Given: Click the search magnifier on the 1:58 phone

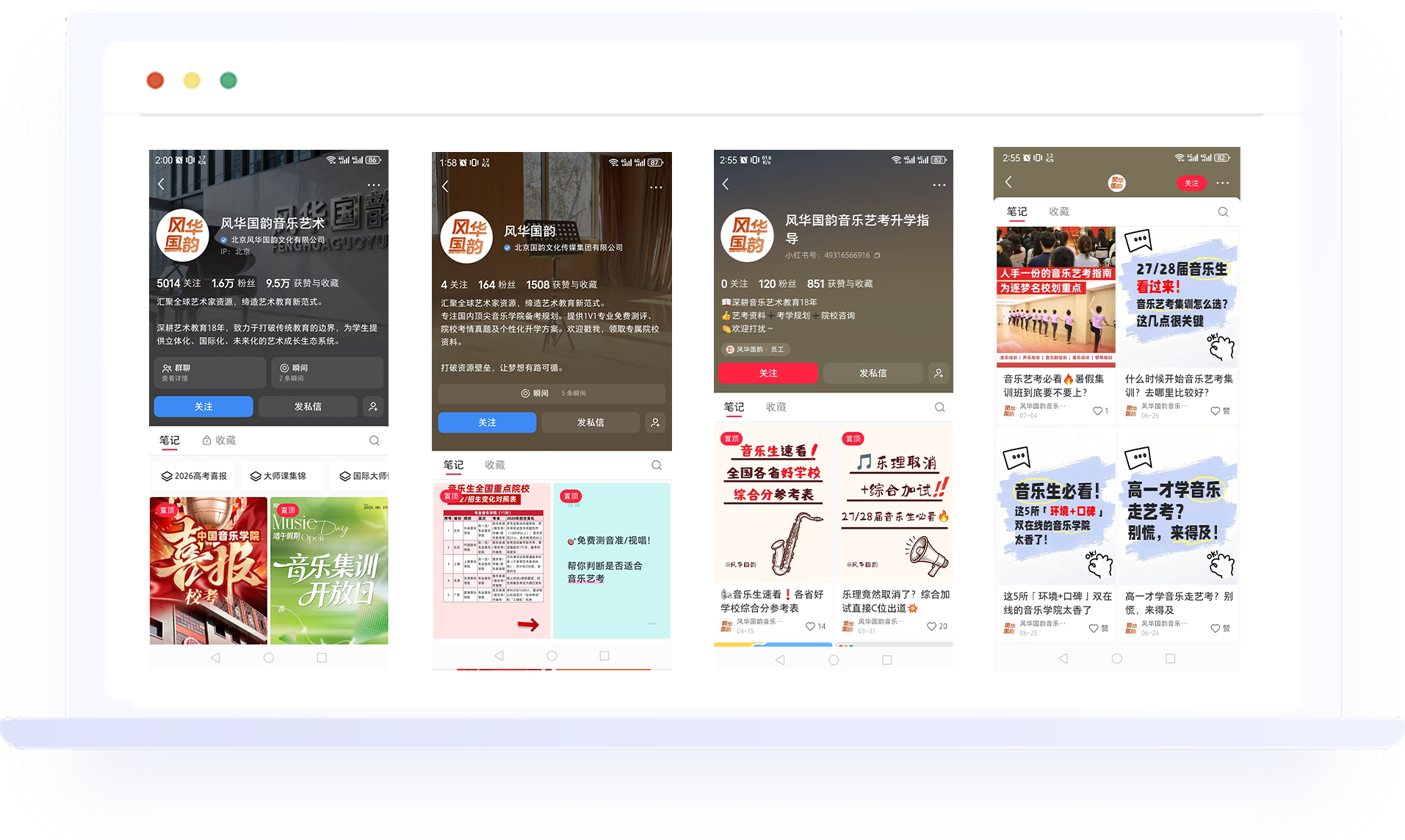Looking at the screenshot, I should pyautogui.click(x=657, y=465).
